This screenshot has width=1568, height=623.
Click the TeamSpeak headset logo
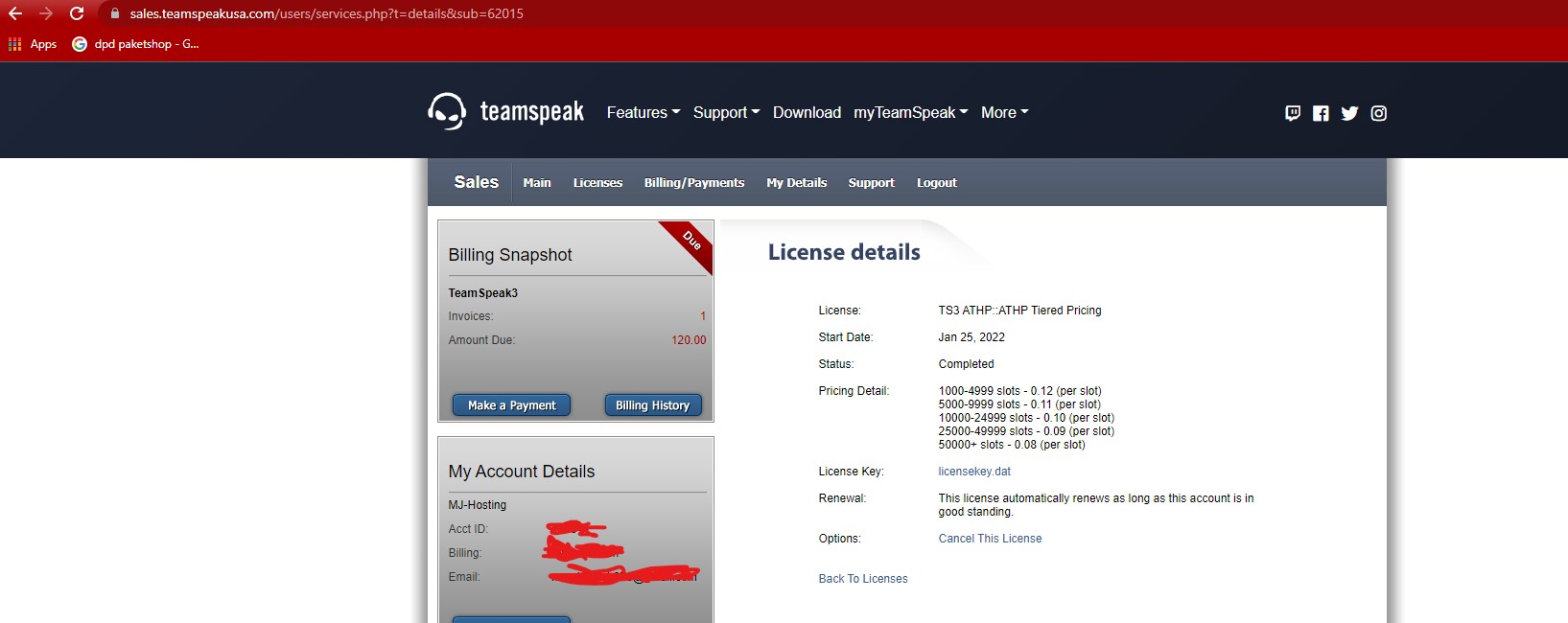tap(447, 112)
